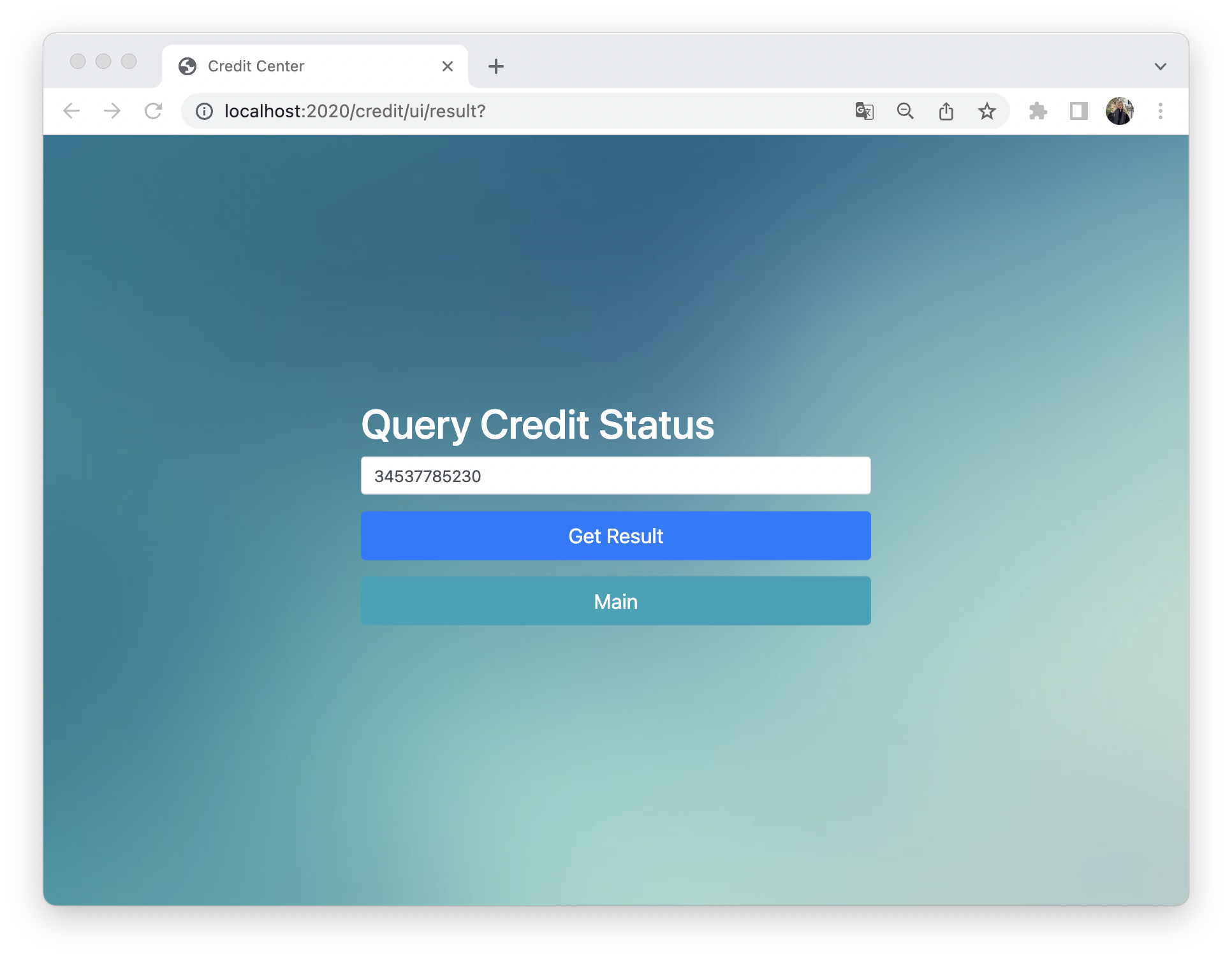Click the red close window button
This screenshot has width=1232, height=959.
pyautogui.click(x=78, y=61)
